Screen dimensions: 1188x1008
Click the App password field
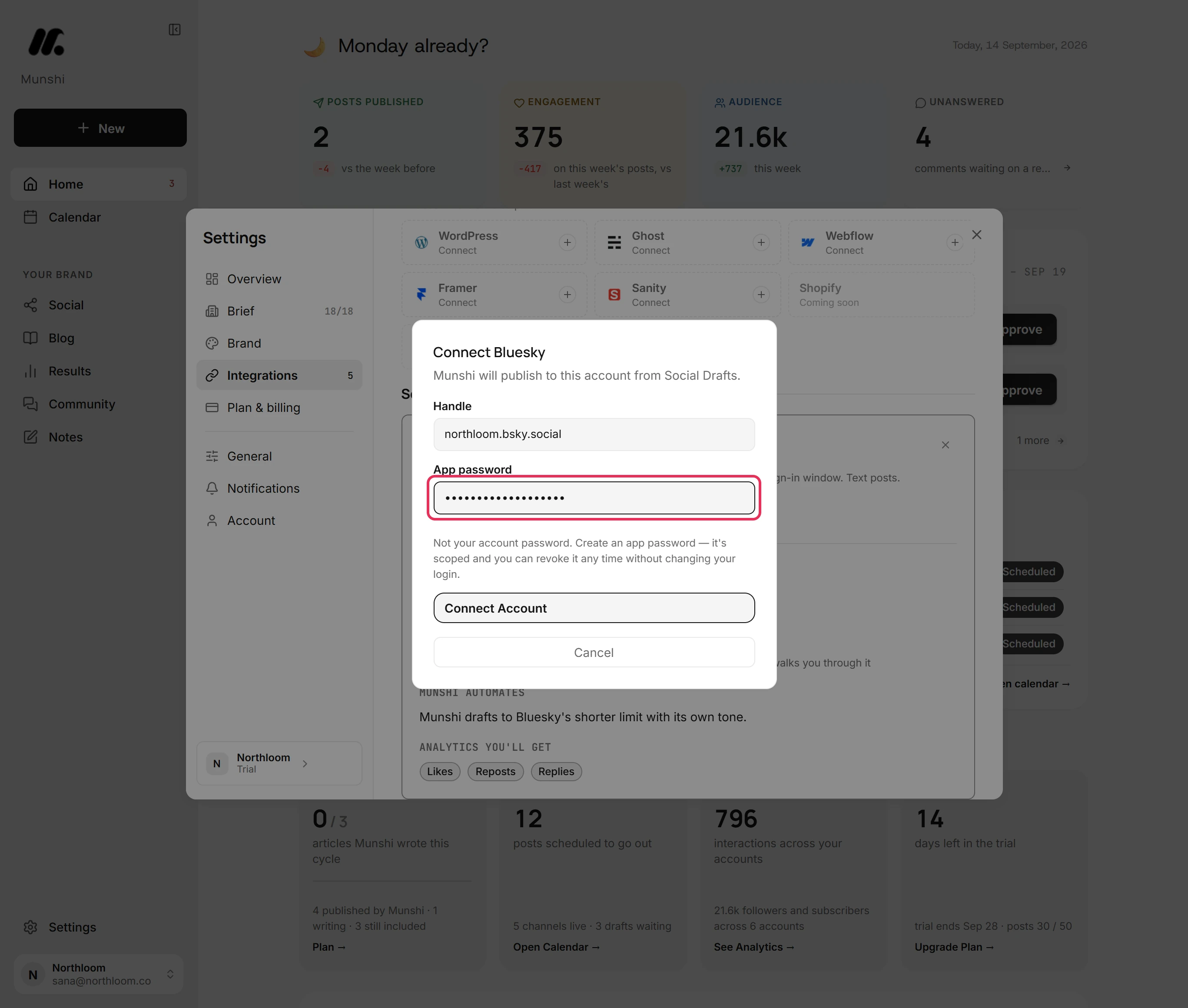pyautogui.click(x=594, y=498)
